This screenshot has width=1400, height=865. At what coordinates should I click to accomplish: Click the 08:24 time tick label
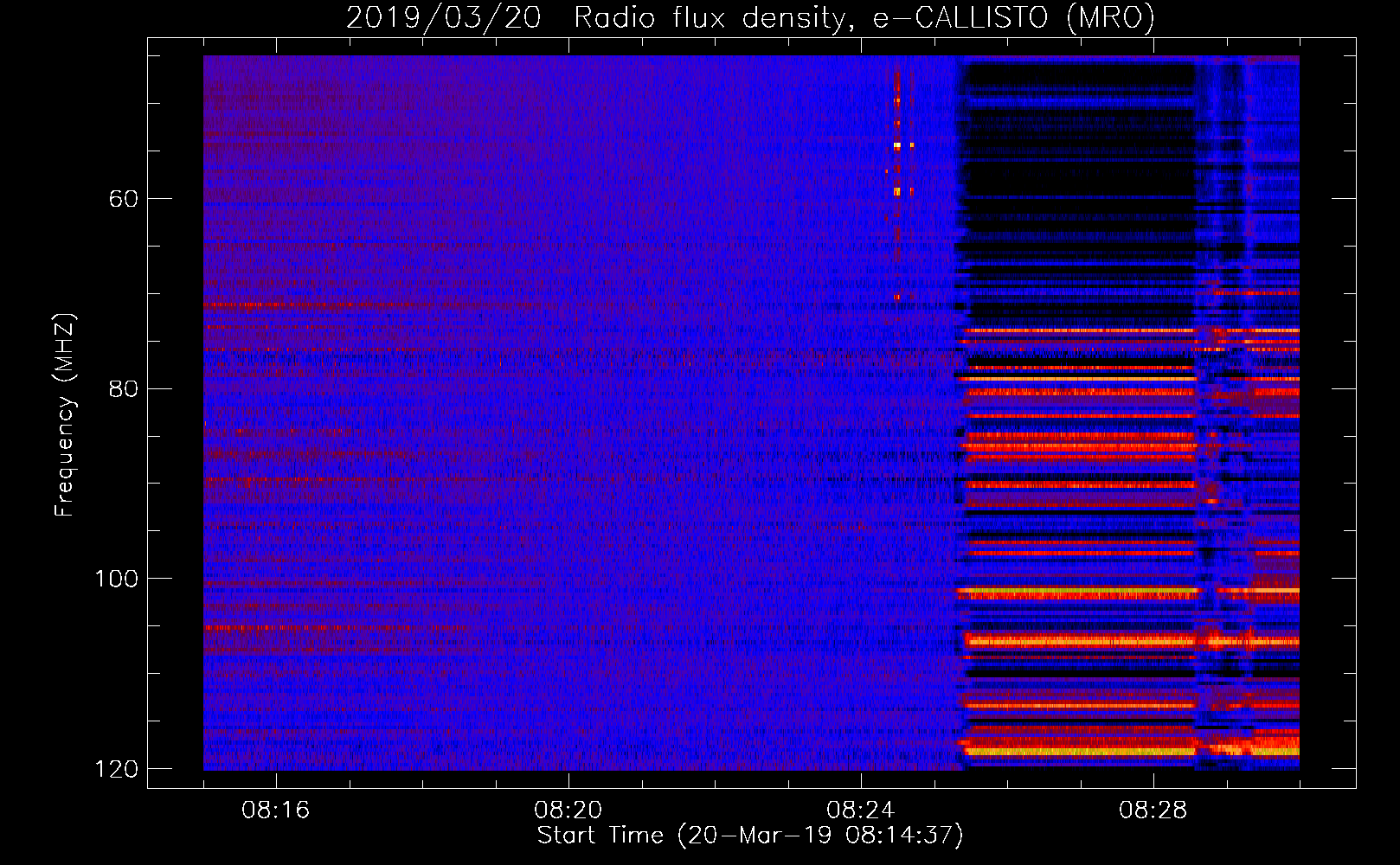point(861,811)
